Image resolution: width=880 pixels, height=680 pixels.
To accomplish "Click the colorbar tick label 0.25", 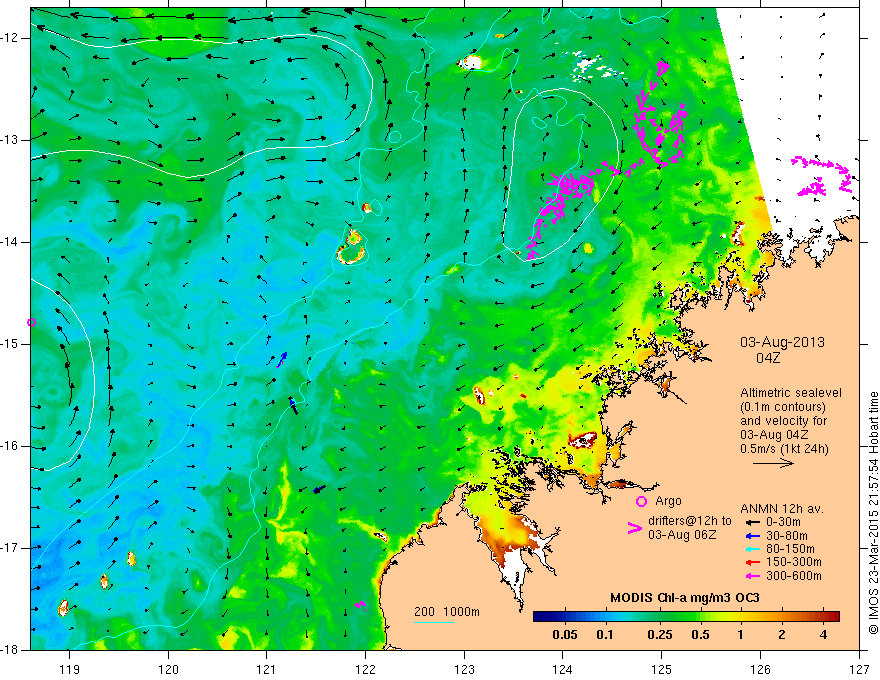I will coord(659,635).
